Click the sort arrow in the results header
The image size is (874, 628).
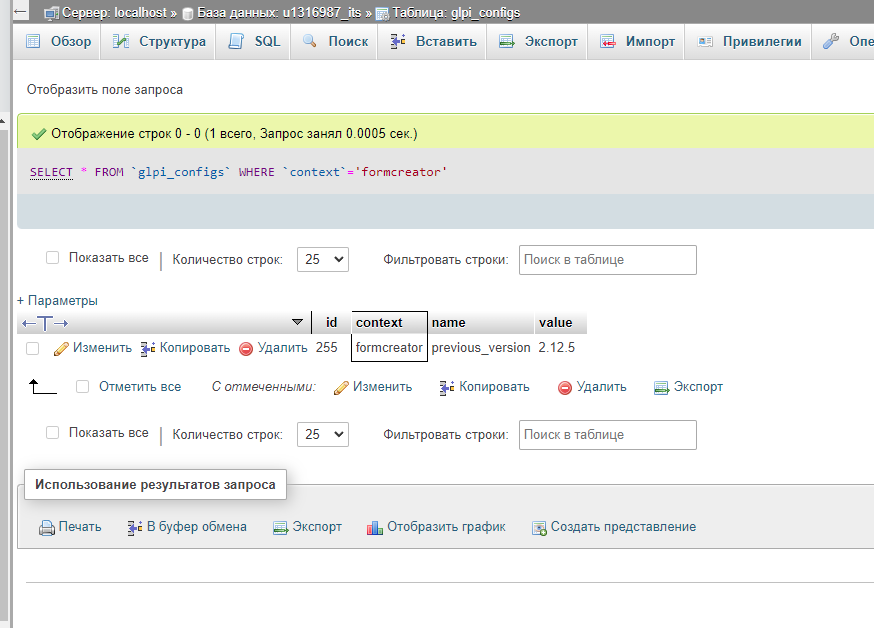(x=298, y=322)
